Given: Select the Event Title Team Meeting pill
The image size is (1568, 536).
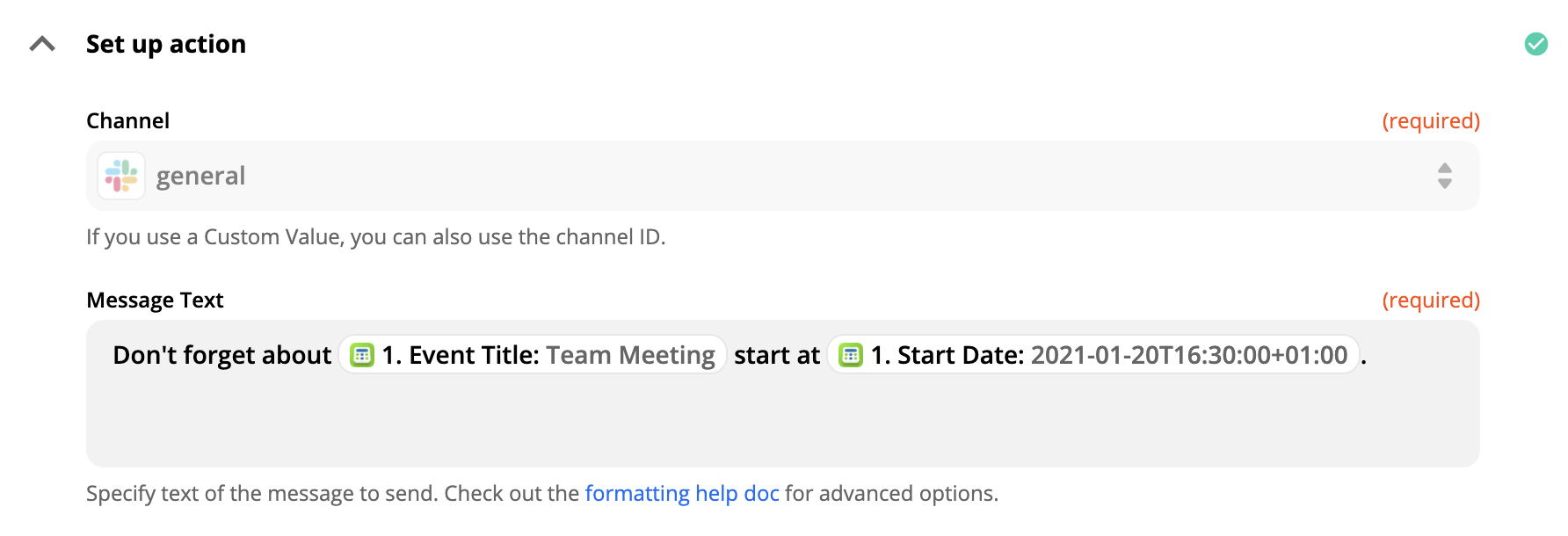Looking at the screenshot, I should 533,355.
